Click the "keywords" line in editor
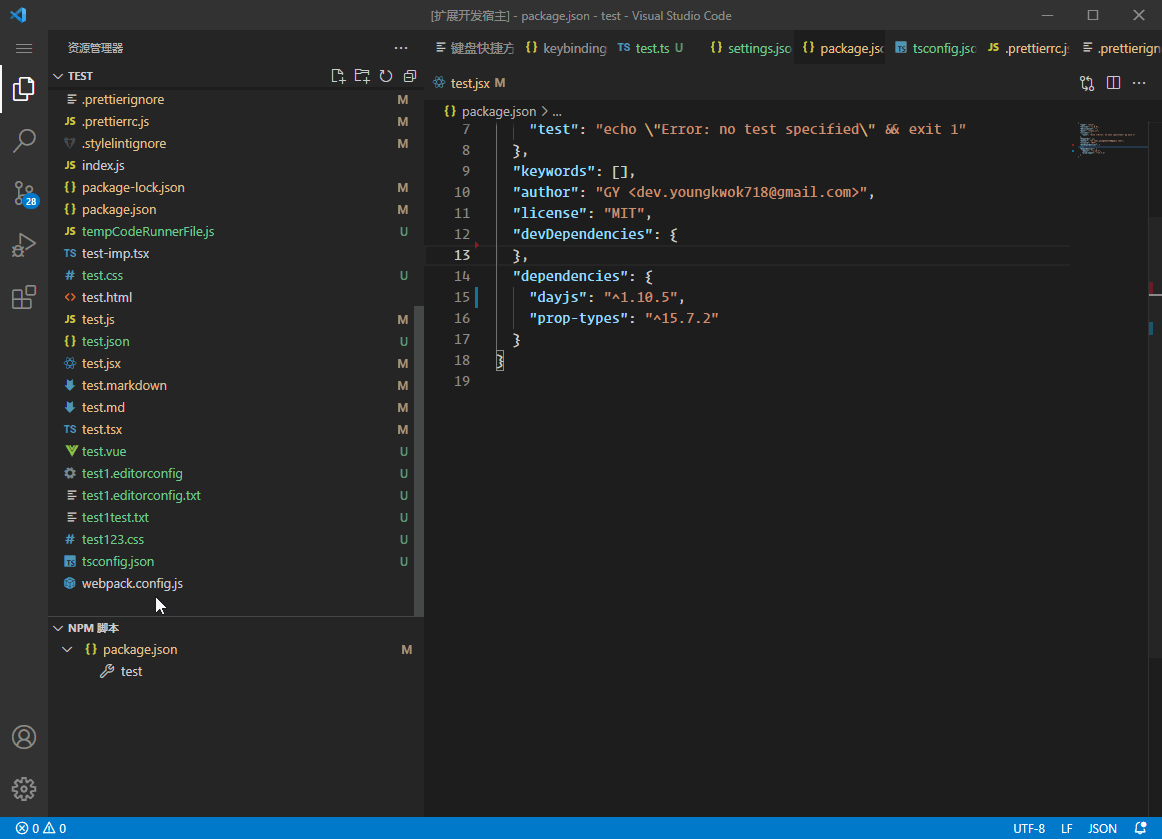Image resolution: width=1162 pixels, height=839 pixels. [574, 171]
